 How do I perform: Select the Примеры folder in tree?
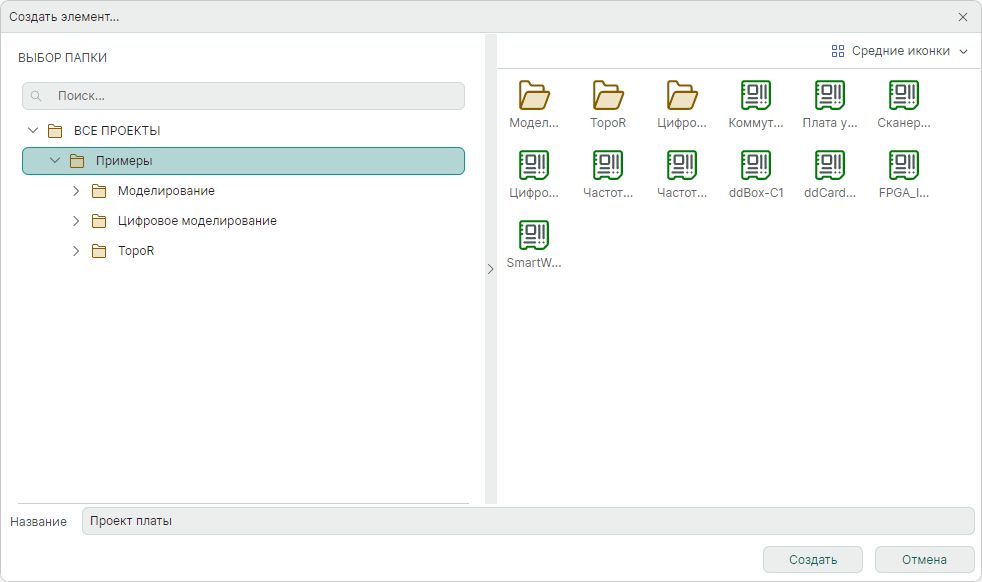coord(124,161)
